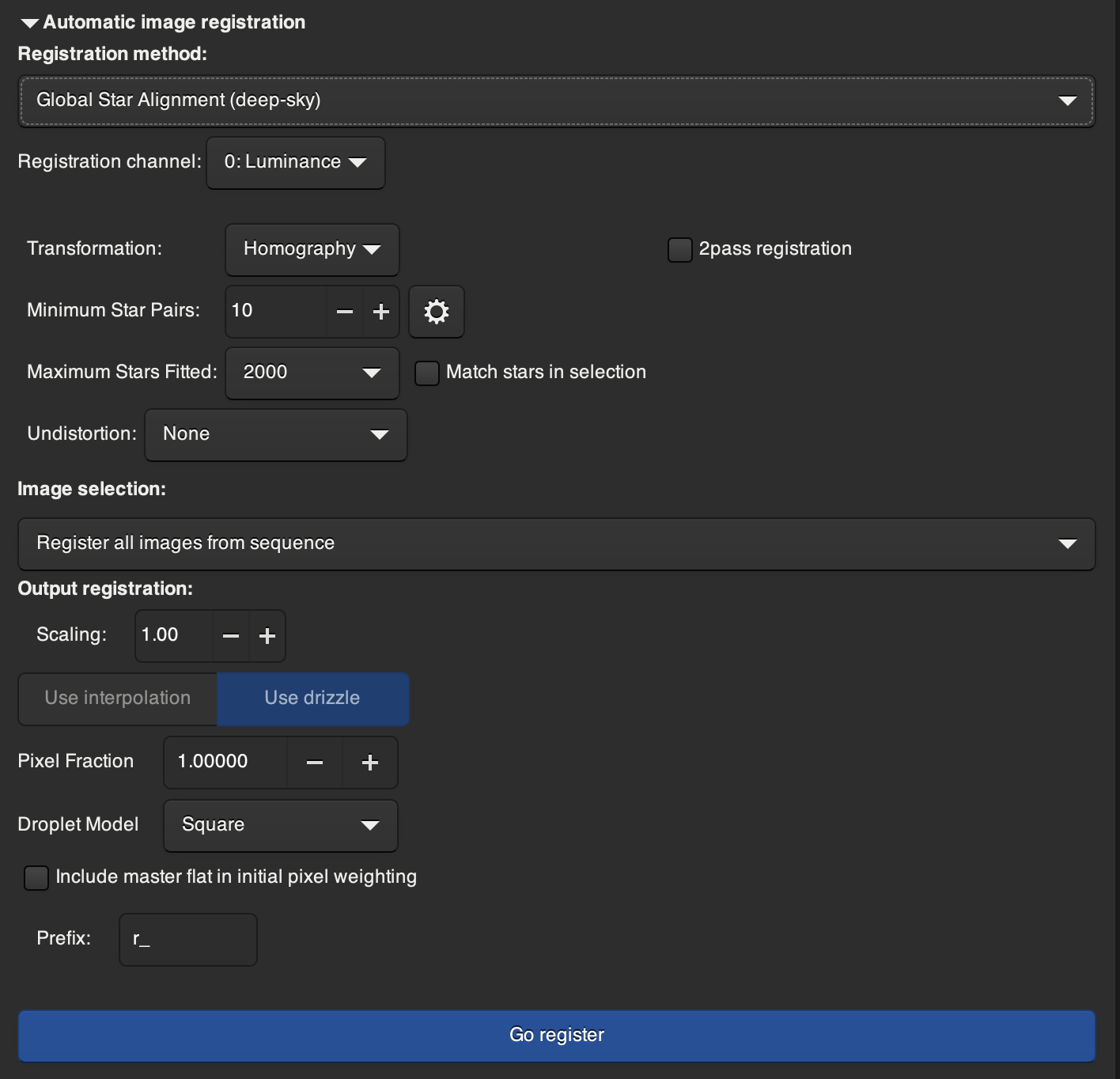The image size is (1120, 1079).
Task: Open Image selection sequence dropdown
Action: click(x=556, y=544)
